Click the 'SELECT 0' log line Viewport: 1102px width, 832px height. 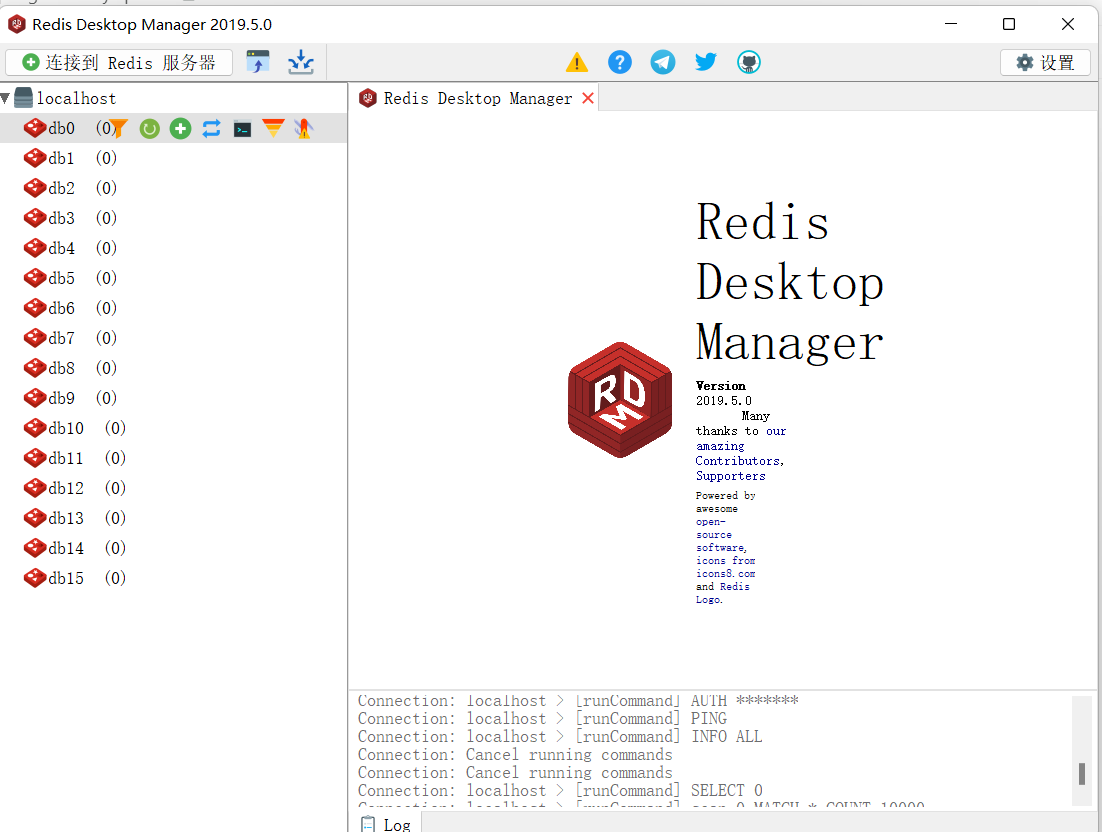[x=559, y=791]
